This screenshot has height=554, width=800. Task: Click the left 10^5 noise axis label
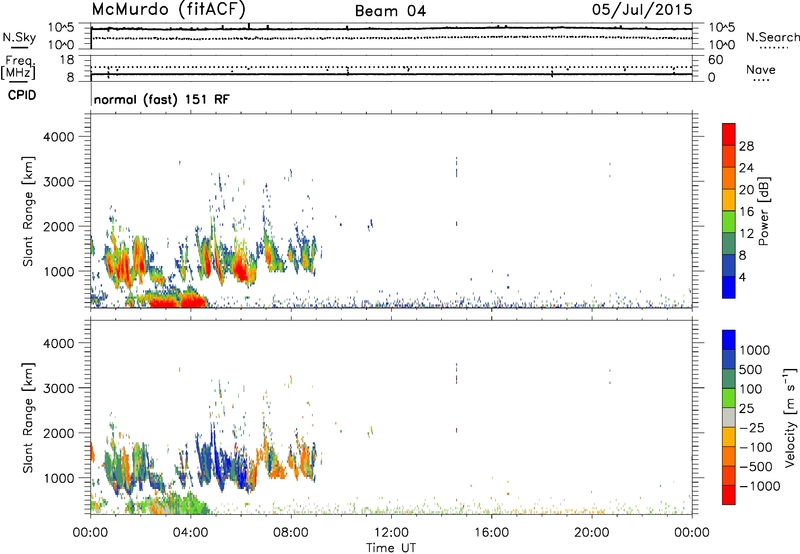(x=61, y=27)
